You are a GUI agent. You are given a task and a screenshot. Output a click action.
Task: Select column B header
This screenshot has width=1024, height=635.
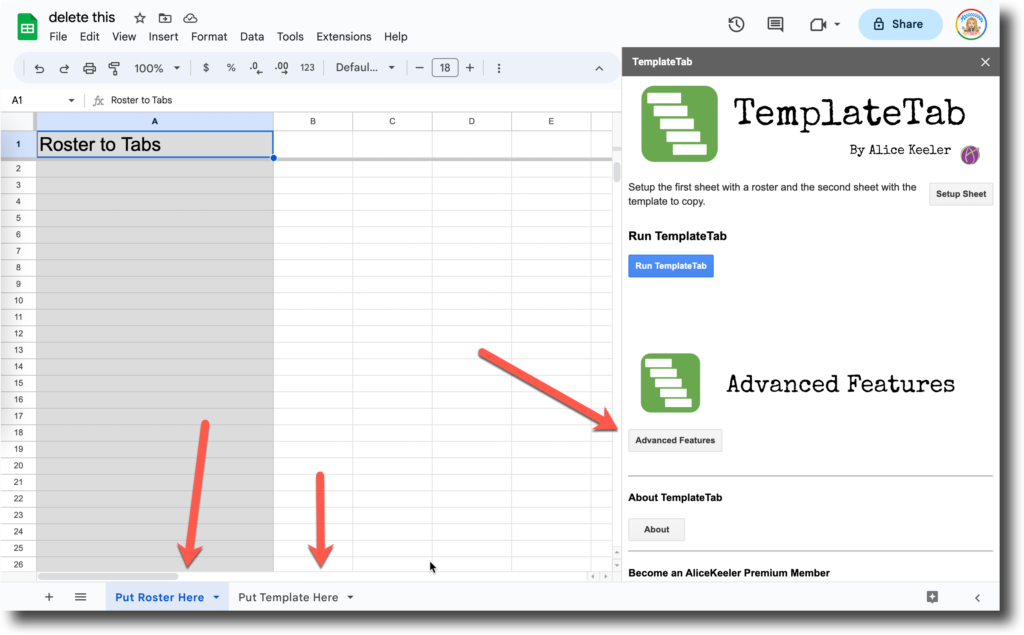tap(313, 122)
